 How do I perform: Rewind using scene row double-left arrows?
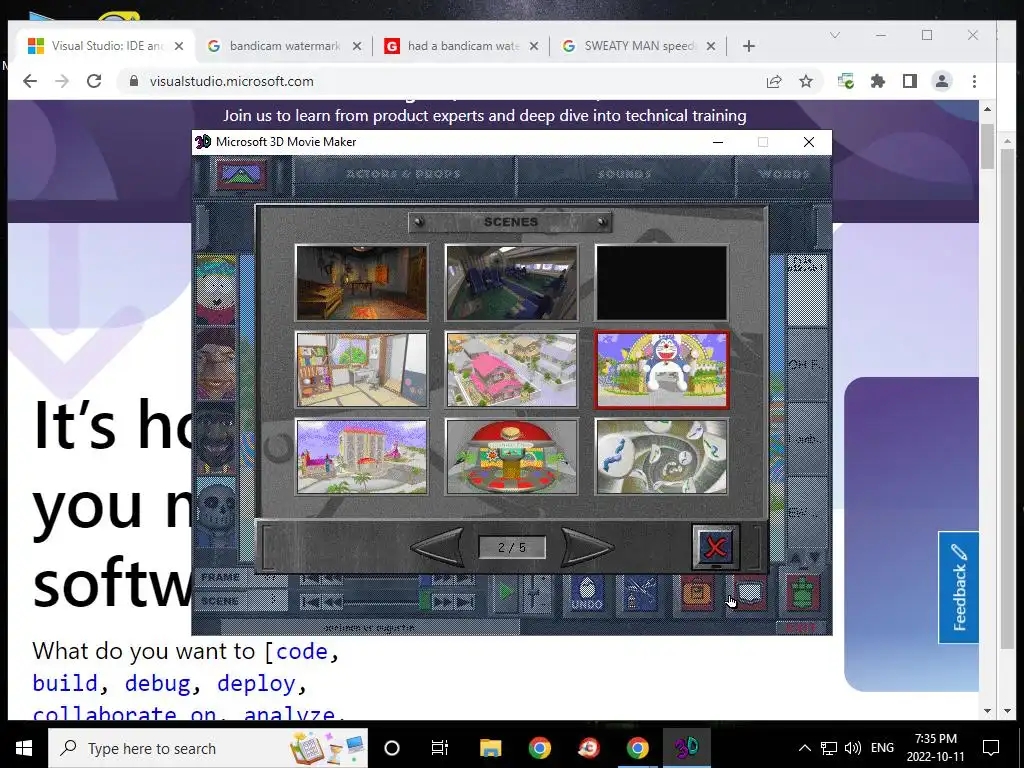pyautogui.click(x=332, y=601)
